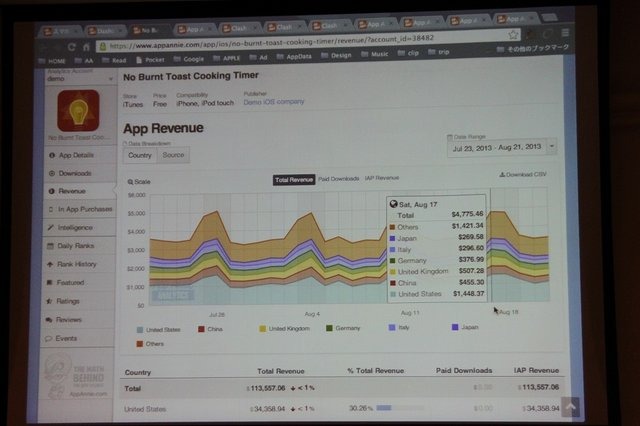Open the AA bookmark folder

point(84,61)
